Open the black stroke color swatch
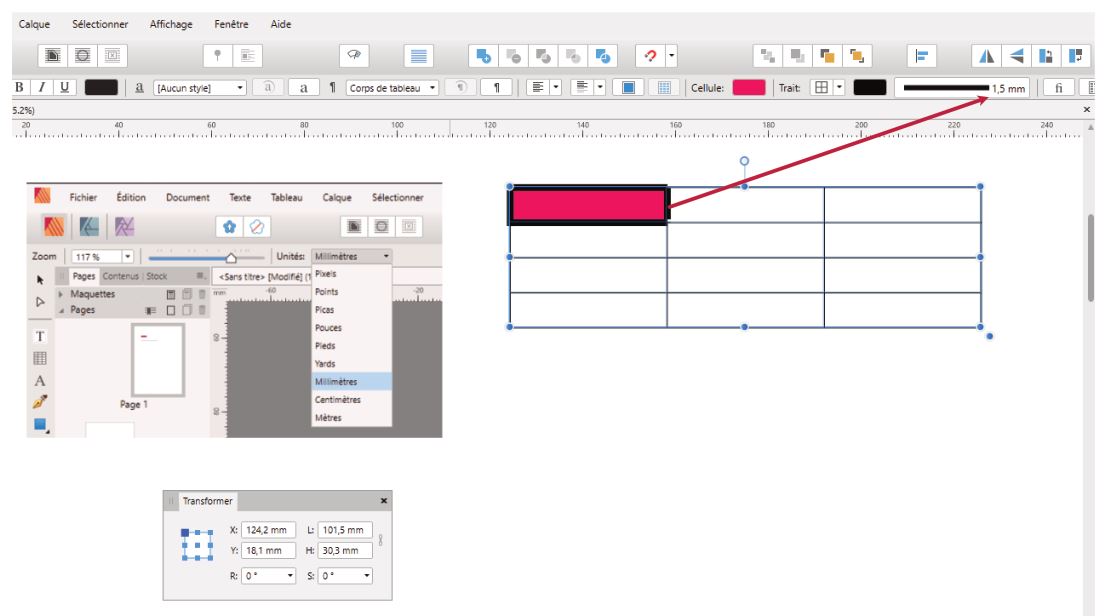 click(x=870, y=87)
